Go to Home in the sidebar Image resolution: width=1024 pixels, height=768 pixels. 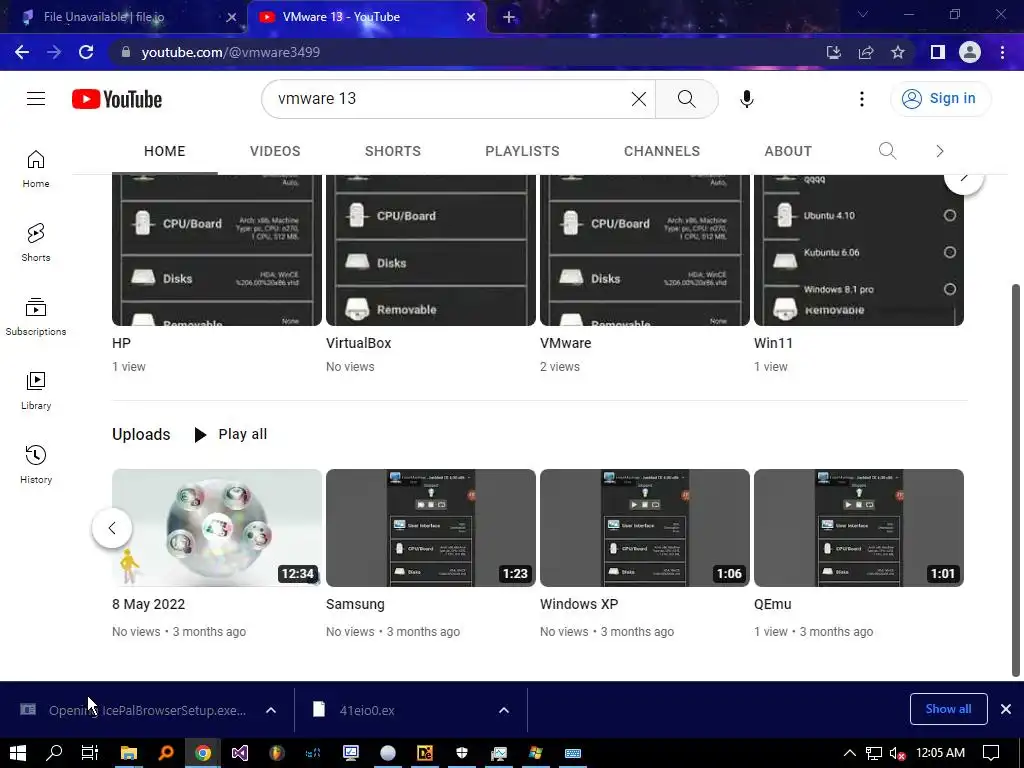36,168
